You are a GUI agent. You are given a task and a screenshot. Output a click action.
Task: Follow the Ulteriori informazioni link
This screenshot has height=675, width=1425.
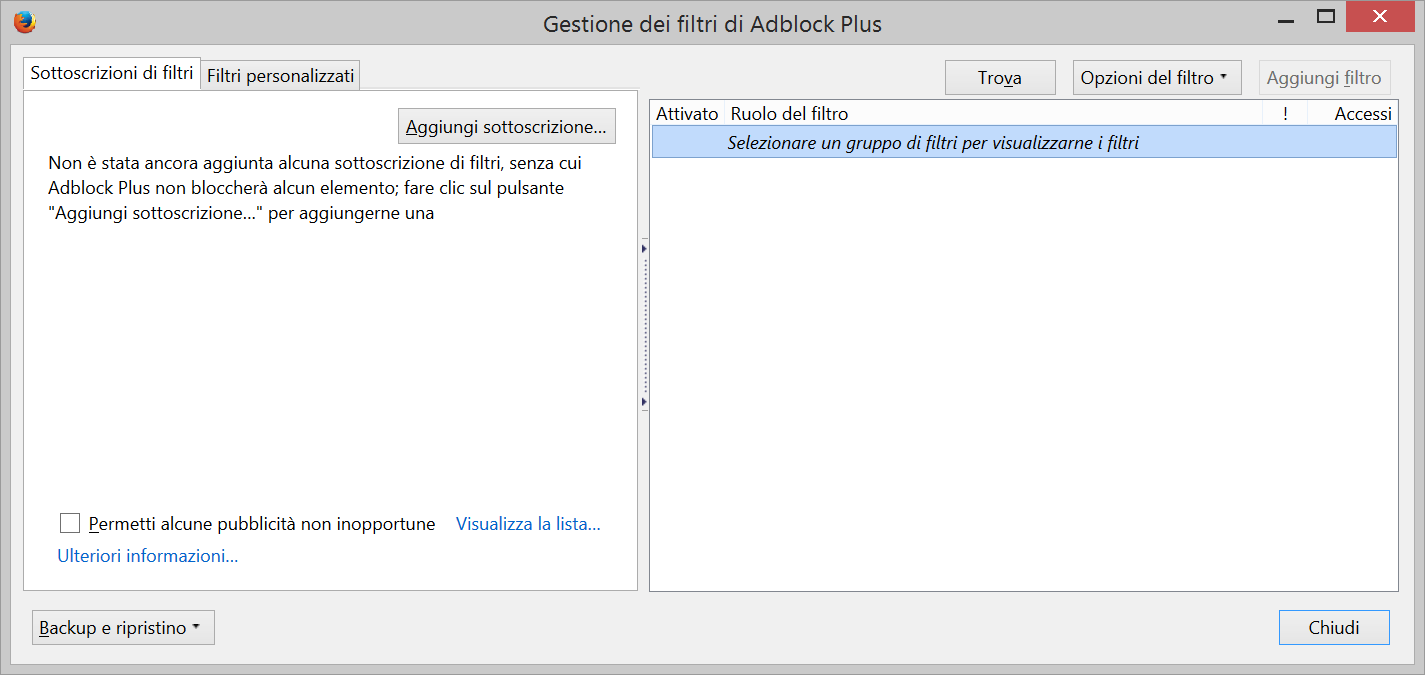click(148, 556)
